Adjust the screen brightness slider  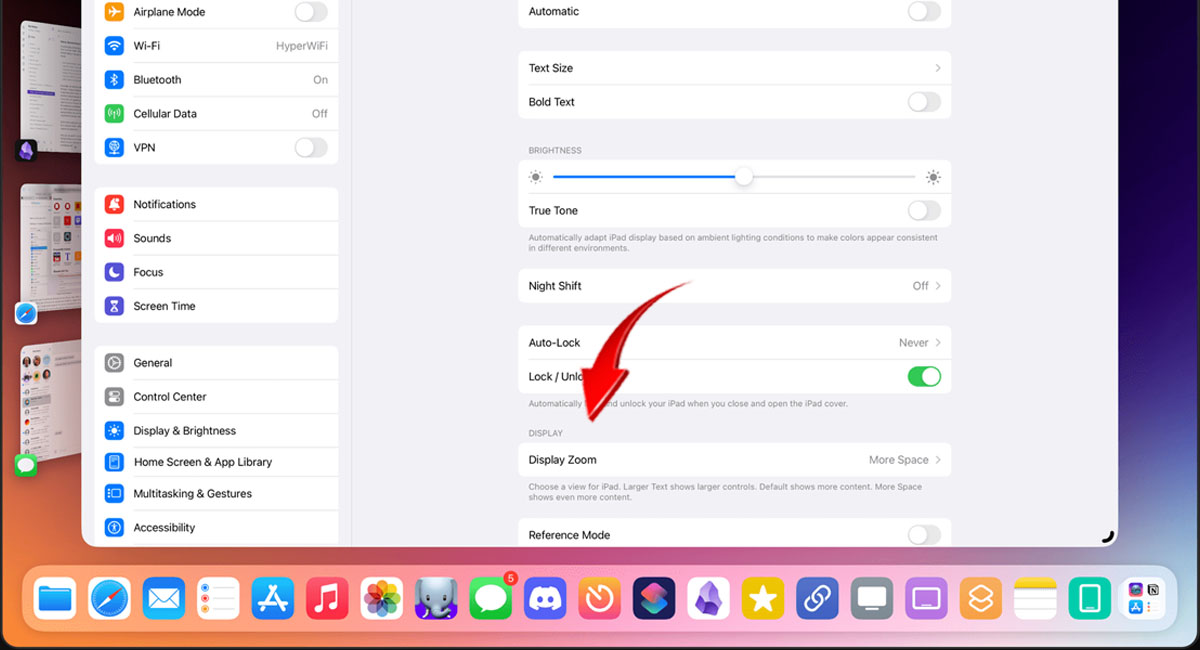pyautogui.click(x=744, y=176)
